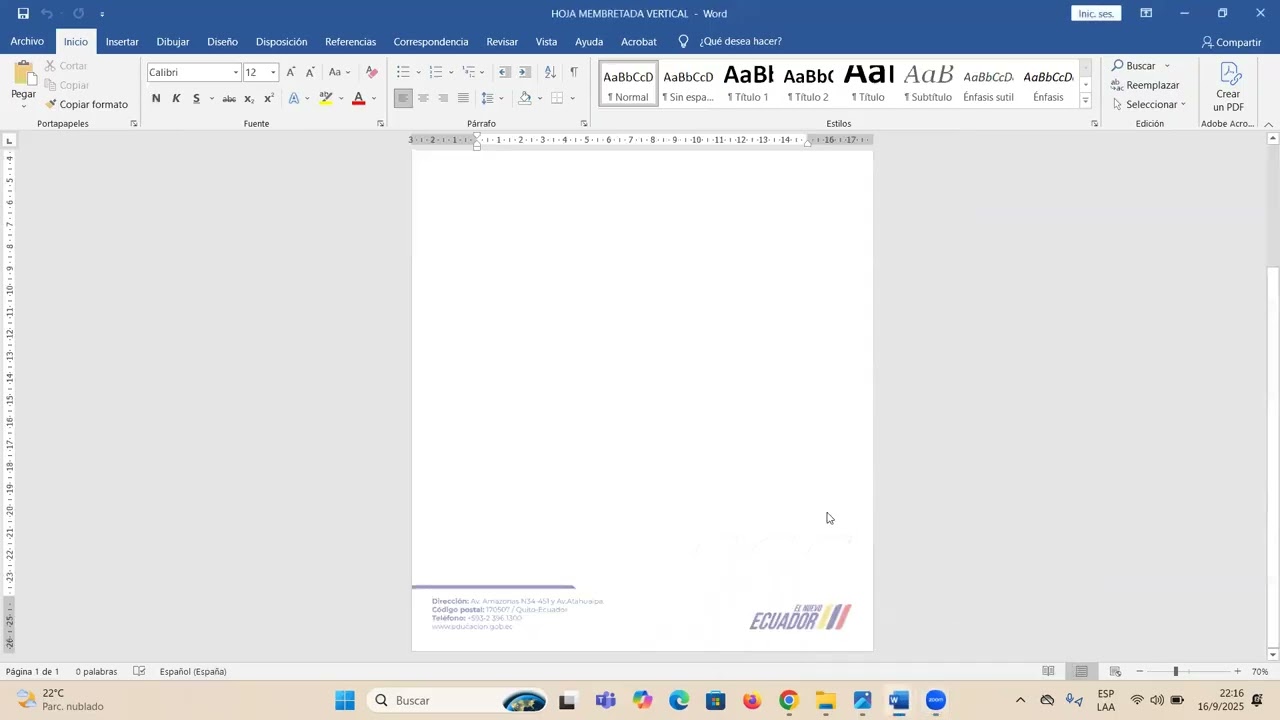
Task: Click the Paste (Pegar) clipboard icon
Action: (x=23, y=75)
